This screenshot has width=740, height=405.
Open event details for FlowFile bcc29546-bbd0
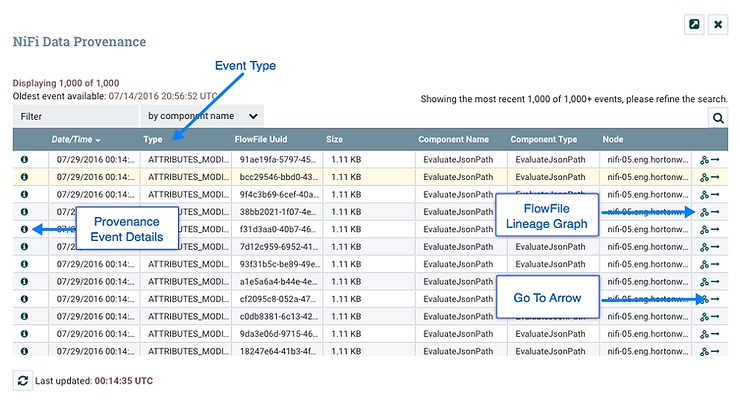[24, 177]
